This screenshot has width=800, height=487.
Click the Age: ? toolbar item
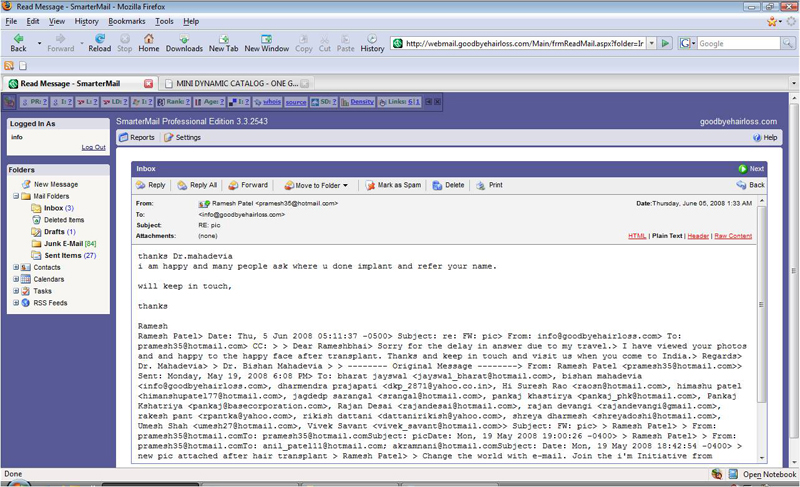pyautogui.click(x=210, y=102)
